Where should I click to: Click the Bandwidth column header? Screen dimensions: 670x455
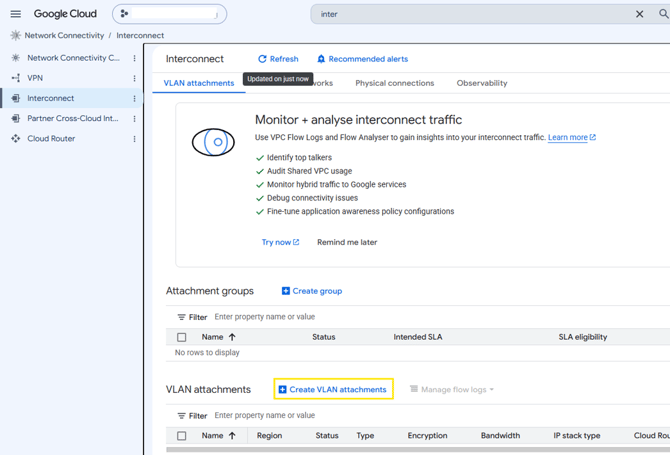[500, 435]
